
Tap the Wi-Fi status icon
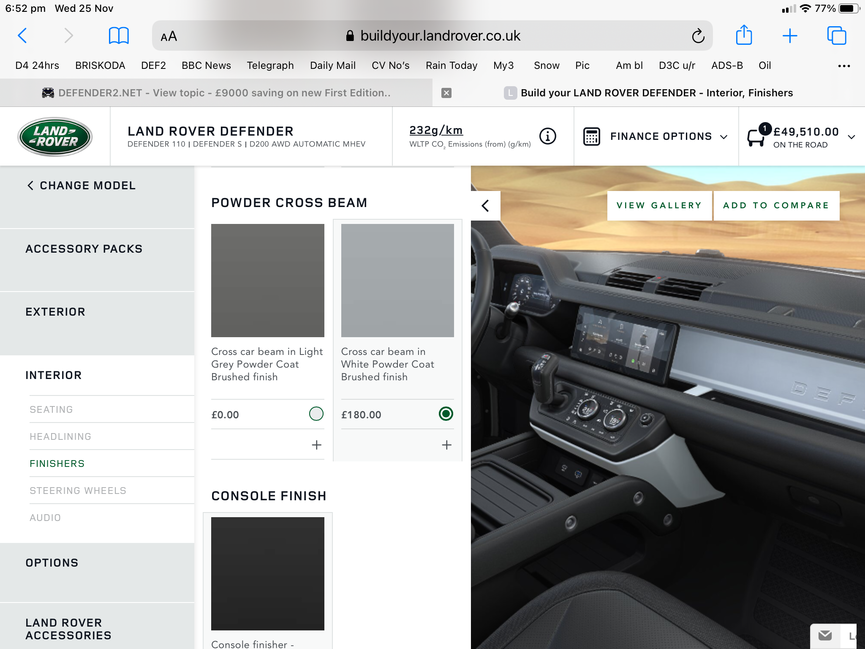click(805, 8)
